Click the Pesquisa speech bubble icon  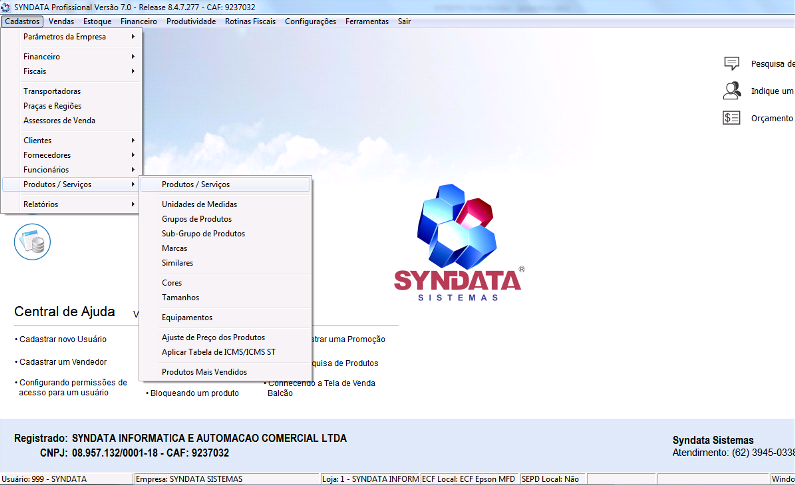pyautogui.click(x=731, y=63)
